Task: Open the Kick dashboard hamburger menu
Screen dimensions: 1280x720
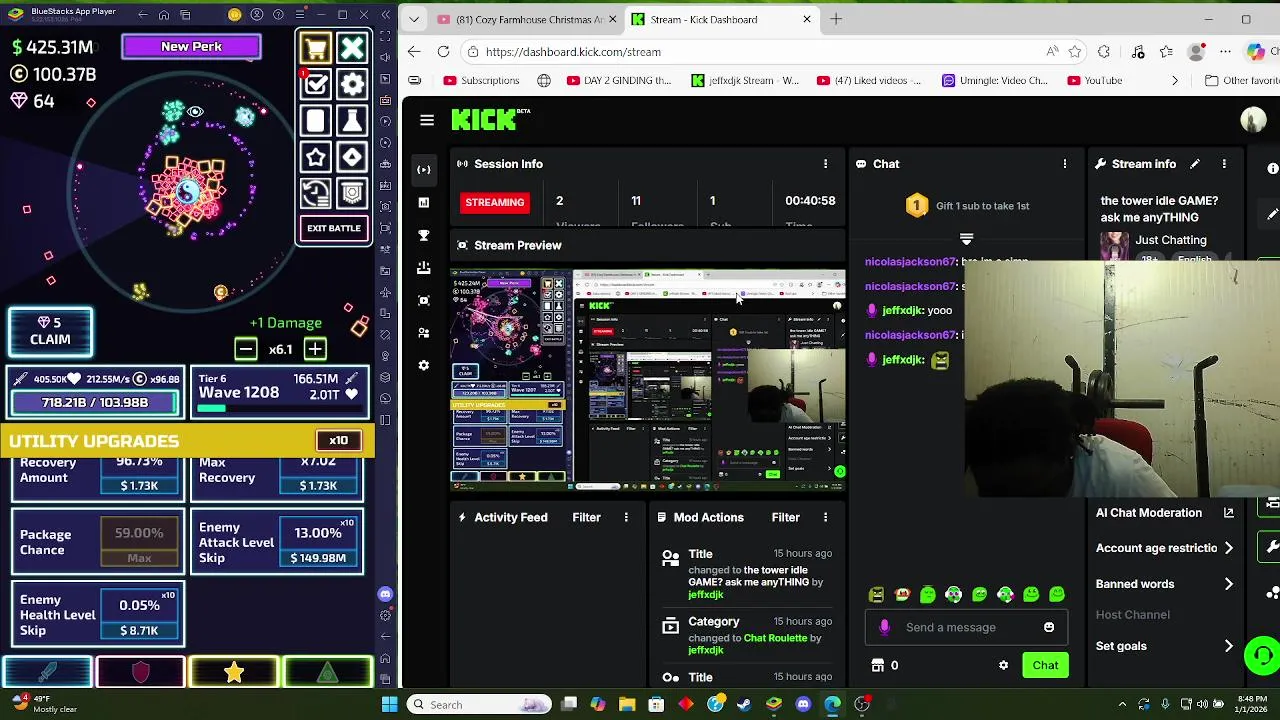Action: click(427, 120)
